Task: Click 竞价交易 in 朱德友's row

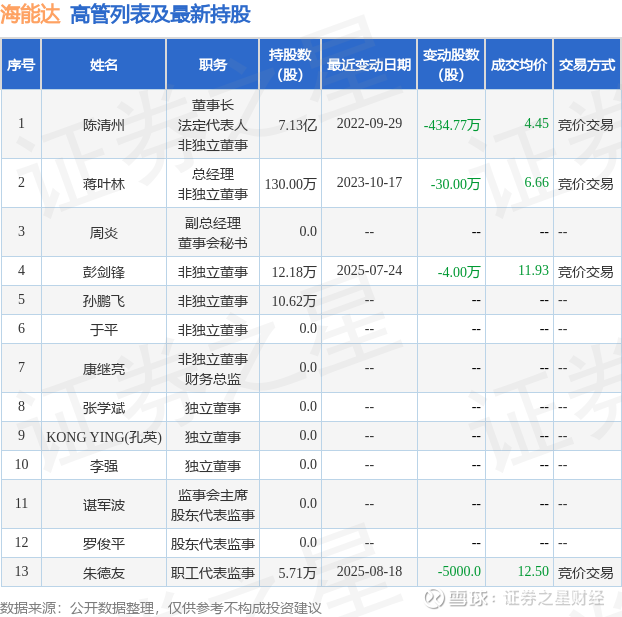Action: (x=586, y=573)
